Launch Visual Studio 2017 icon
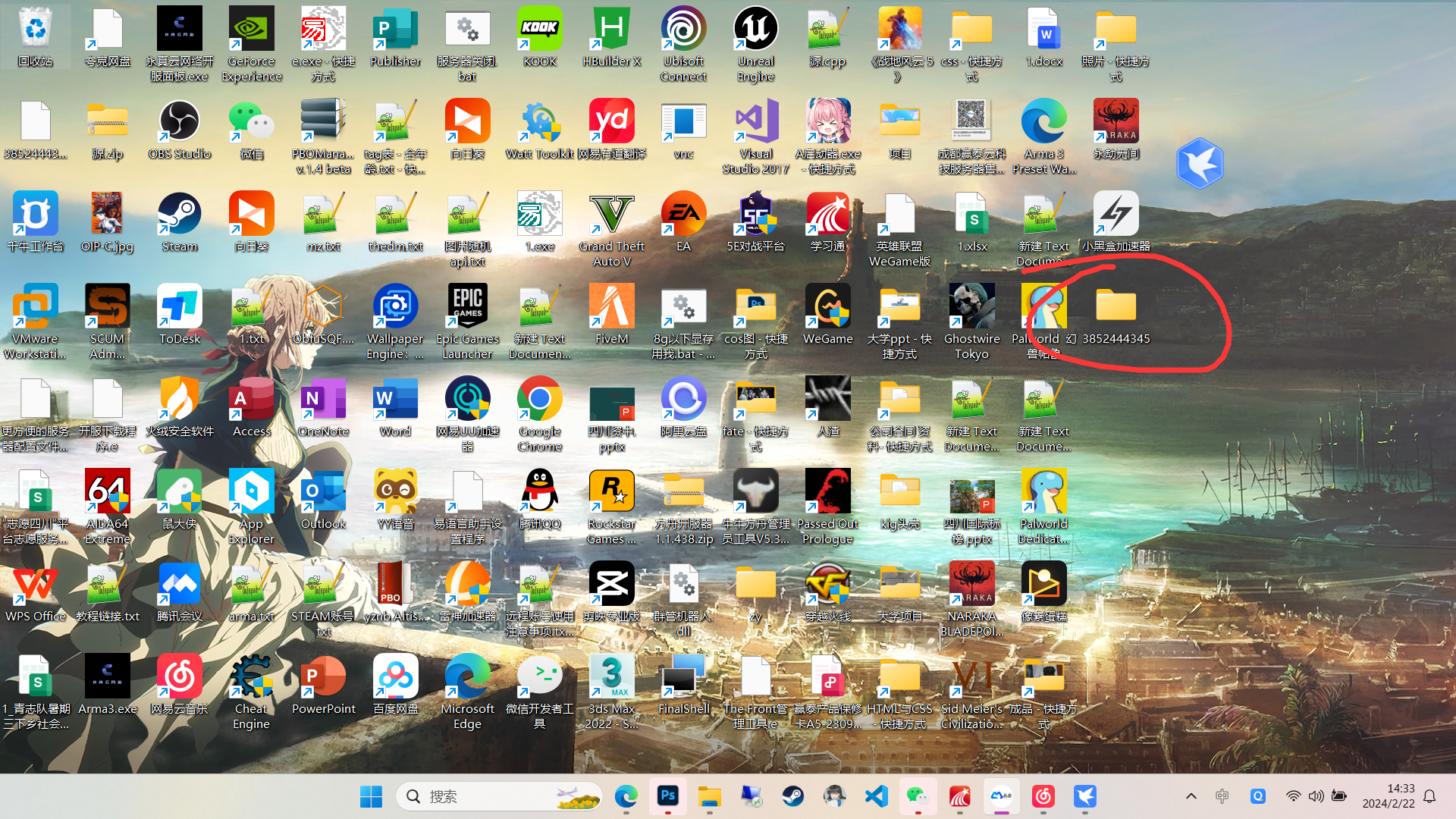 tap(756, 136)
